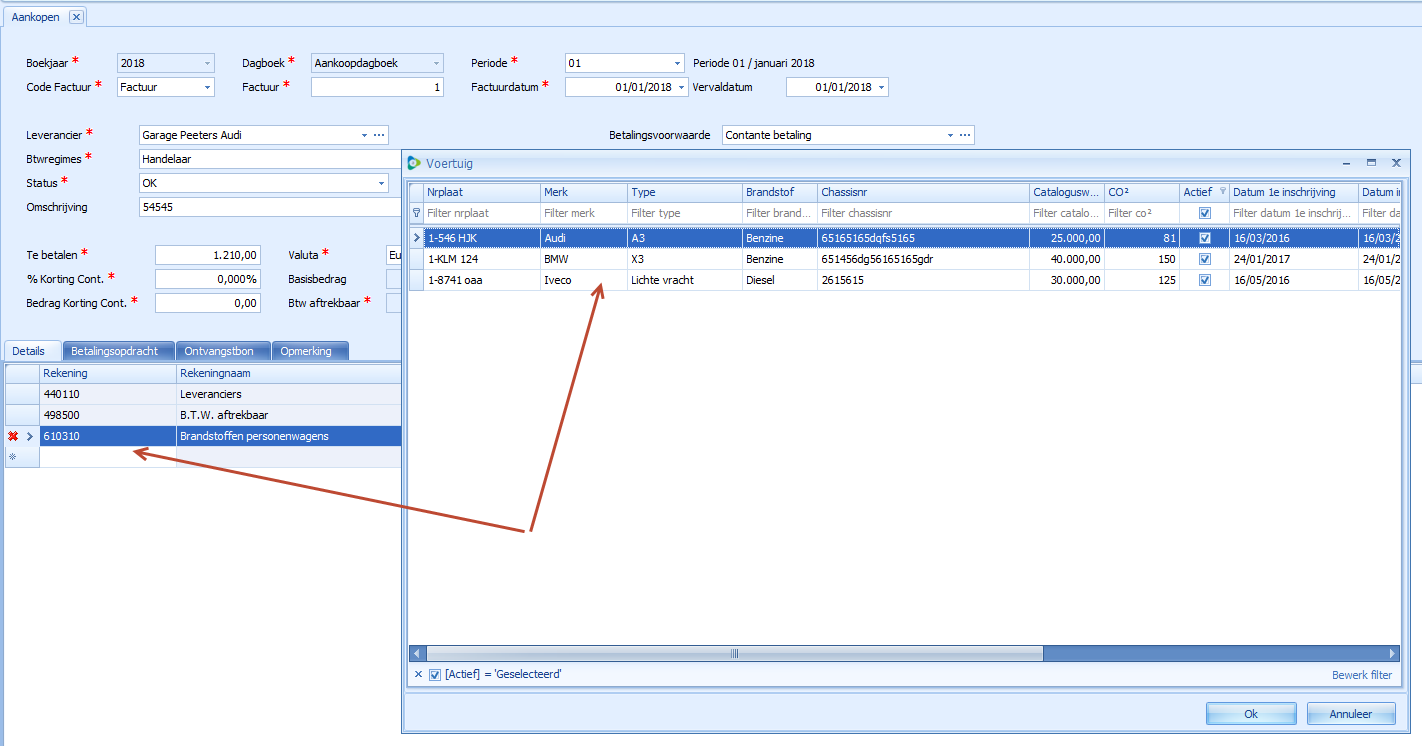Image resolution: width=1422 pixels, height=746 pixels.
Task: Remove active filter with the X at the grid bottom
Action: pos(418,675)
